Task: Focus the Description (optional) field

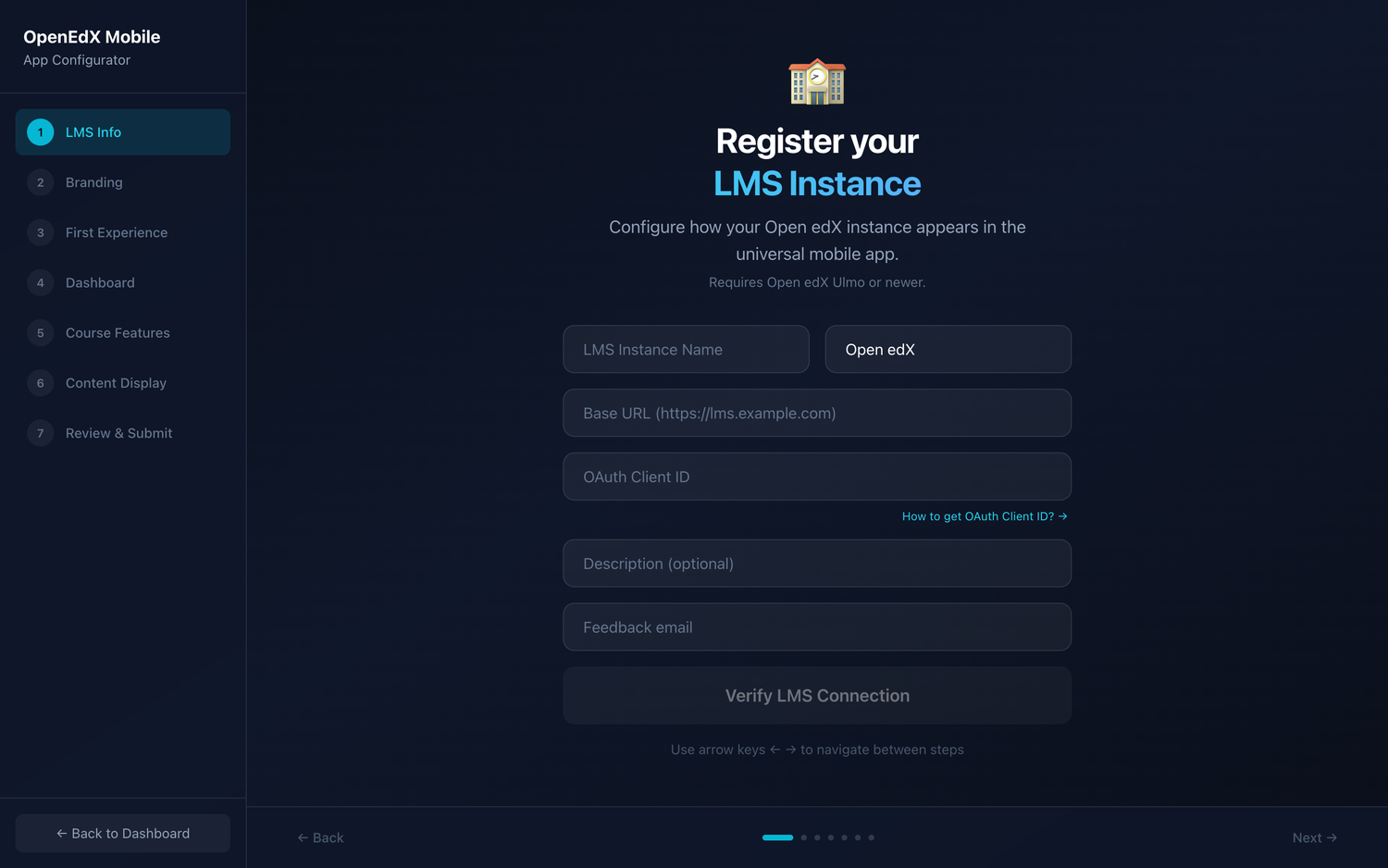Action: tap(817, 564)
